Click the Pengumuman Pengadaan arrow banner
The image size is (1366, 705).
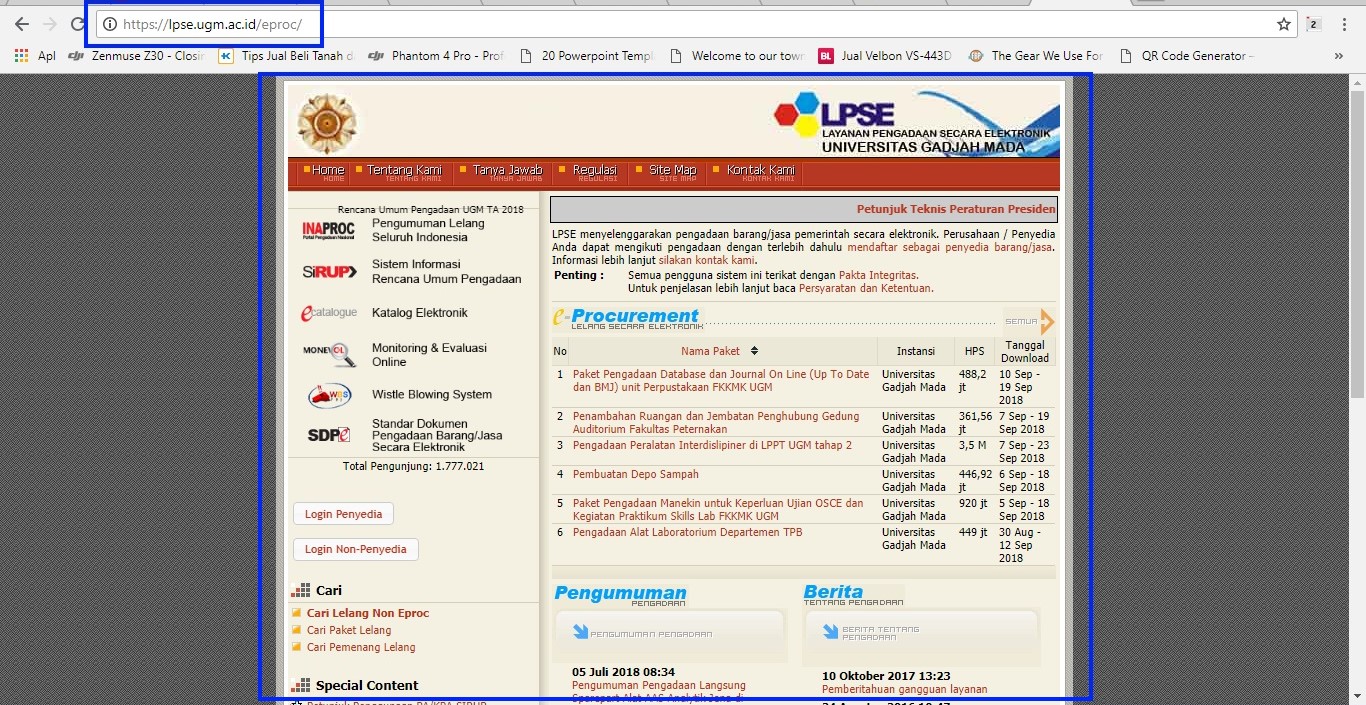pyautogui.click(x=668, y=633)
